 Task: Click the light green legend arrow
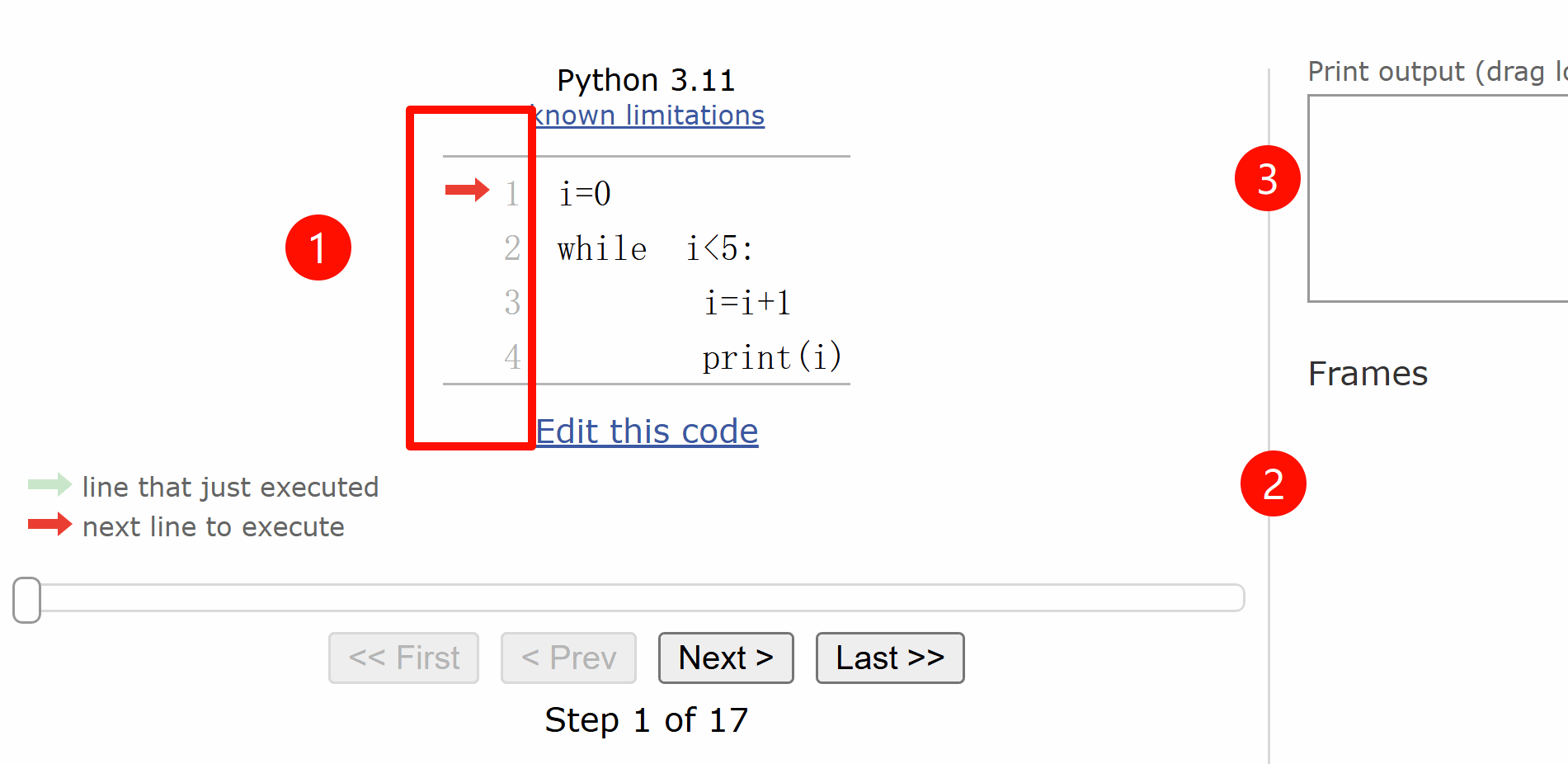click(x=49, y=484)
